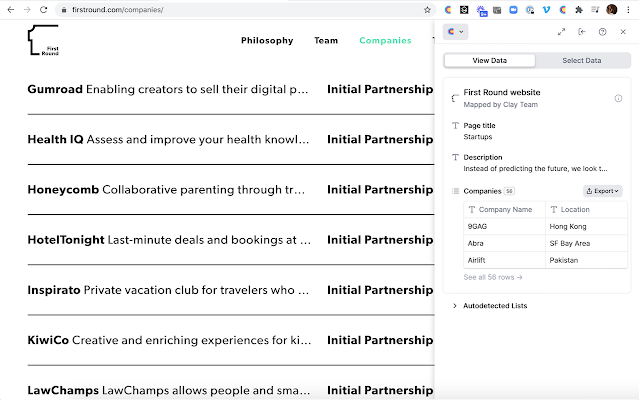This screenshot has height=400, width=640.
Task: Open the Gumroad company row
Action: (x=231, y=89)
